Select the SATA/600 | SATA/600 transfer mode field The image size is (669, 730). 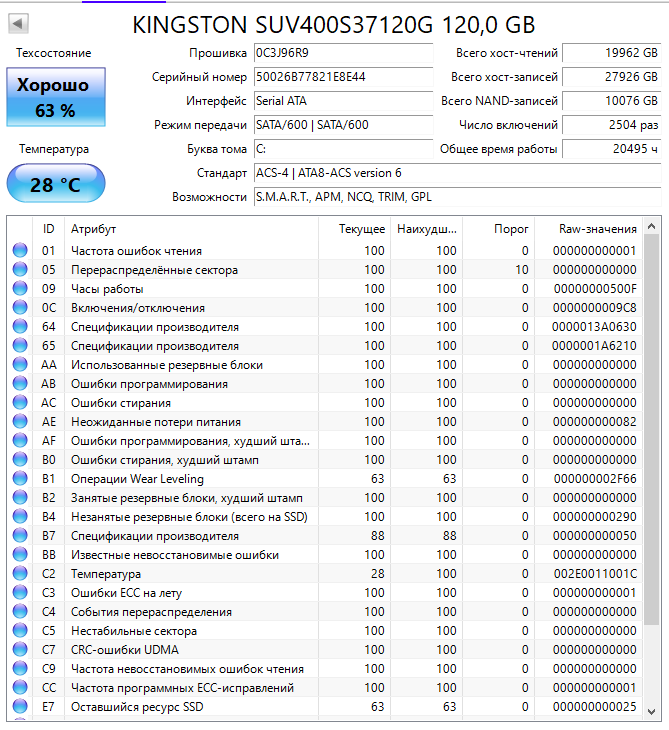344,125
